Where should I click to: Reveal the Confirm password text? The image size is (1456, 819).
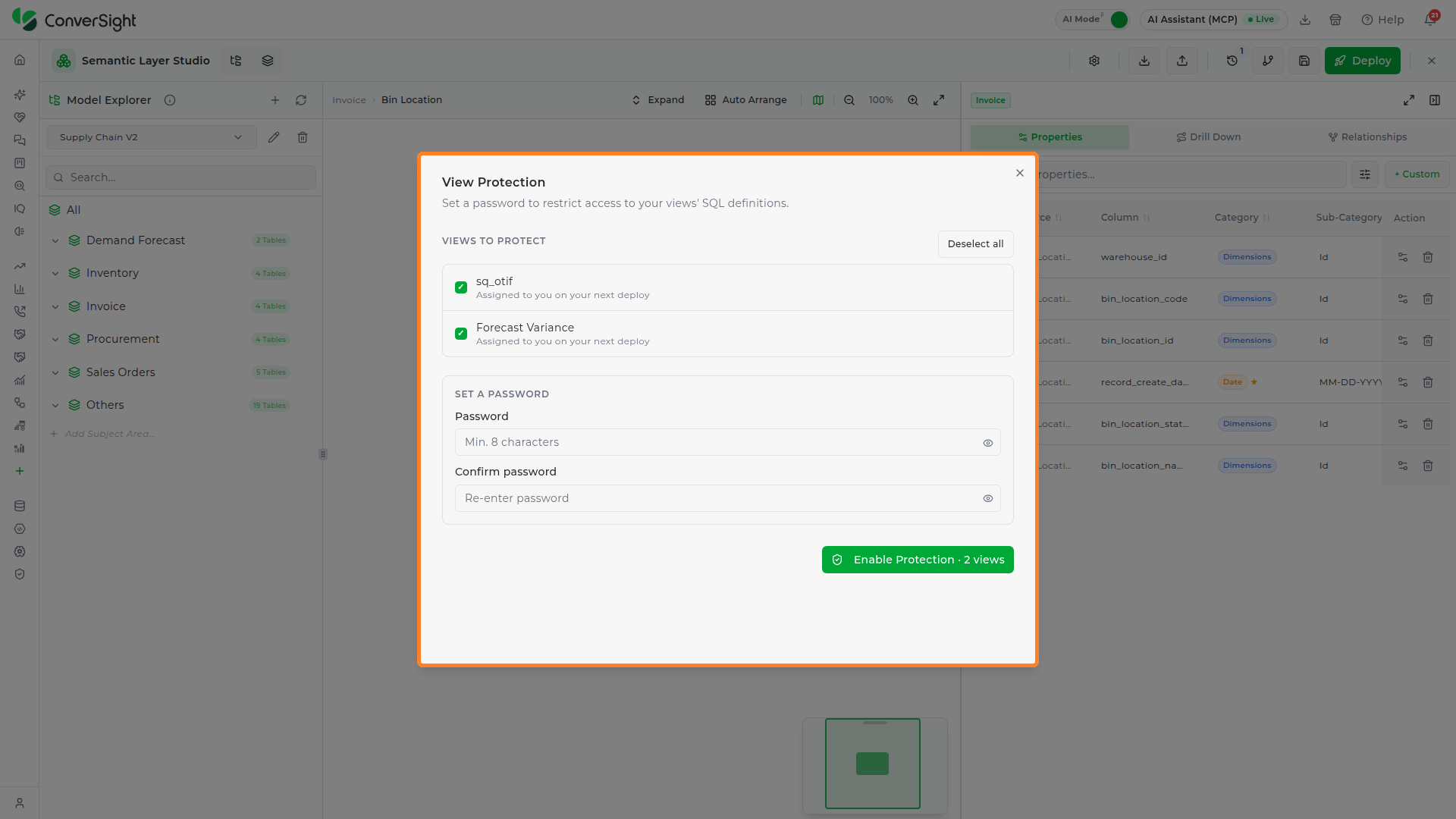(x=987, y=498)
